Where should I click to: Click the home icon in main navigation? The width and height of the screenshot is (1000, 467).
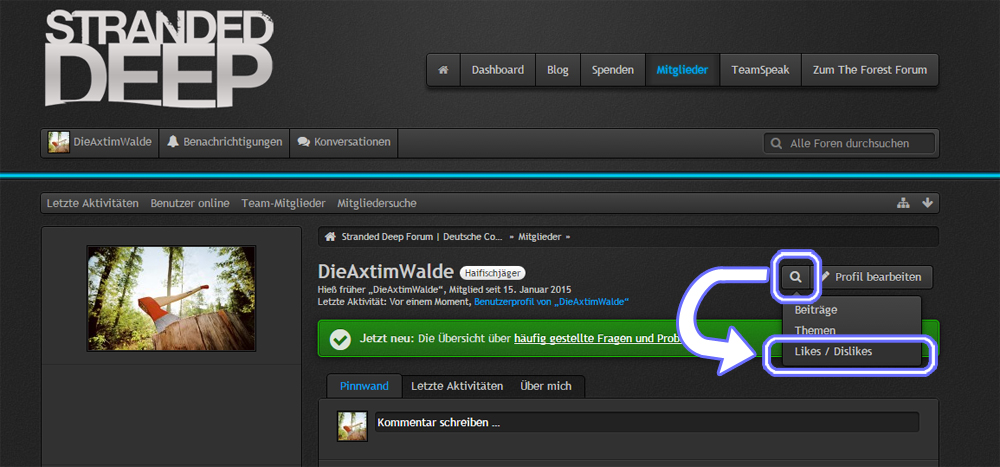[443, 70]
